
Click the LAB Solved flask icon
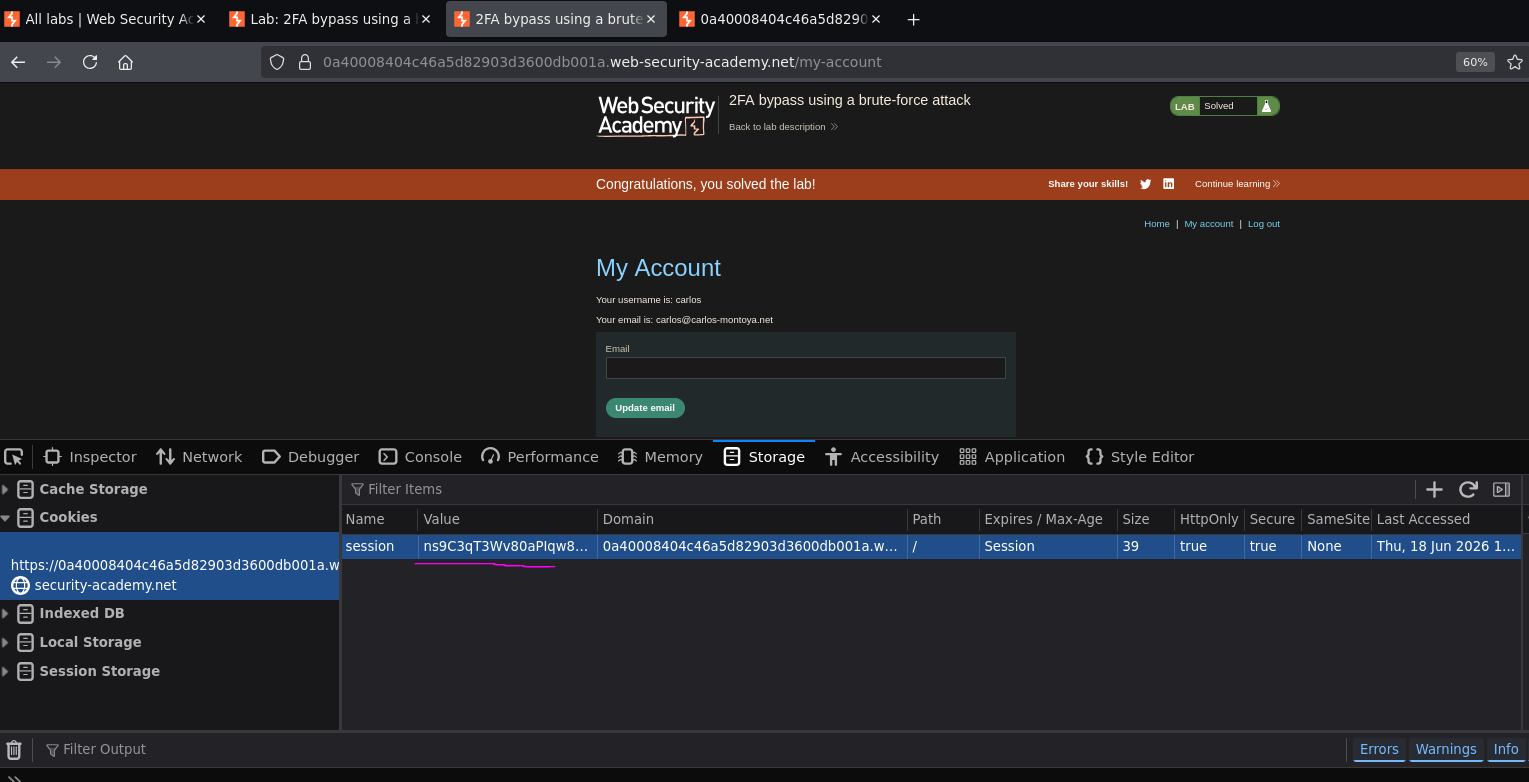click(x=1266, y=106)
